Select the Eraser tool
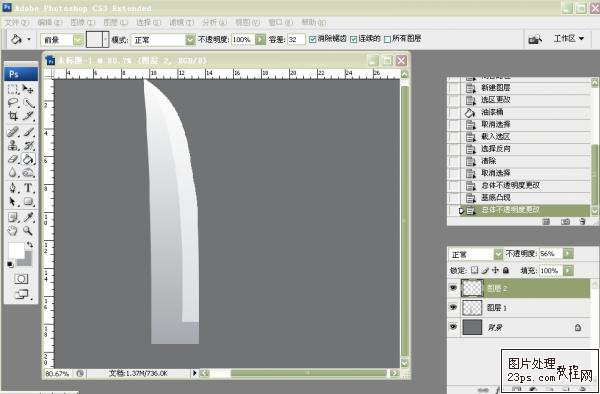 pyautogui.click(x=13, y=159)
